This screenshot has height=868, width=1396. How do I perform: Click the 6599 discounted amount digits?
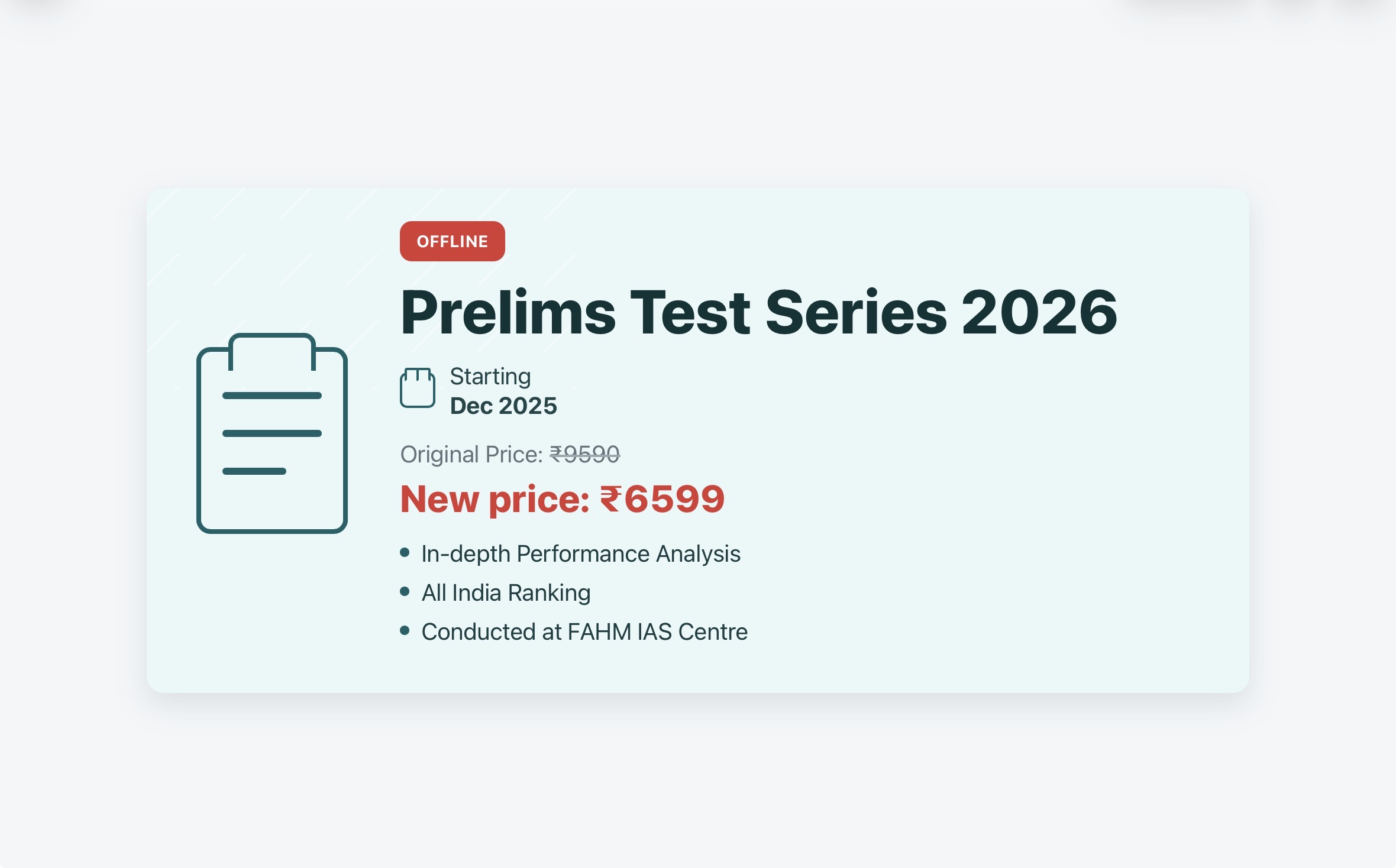click(x=674, y=499)
